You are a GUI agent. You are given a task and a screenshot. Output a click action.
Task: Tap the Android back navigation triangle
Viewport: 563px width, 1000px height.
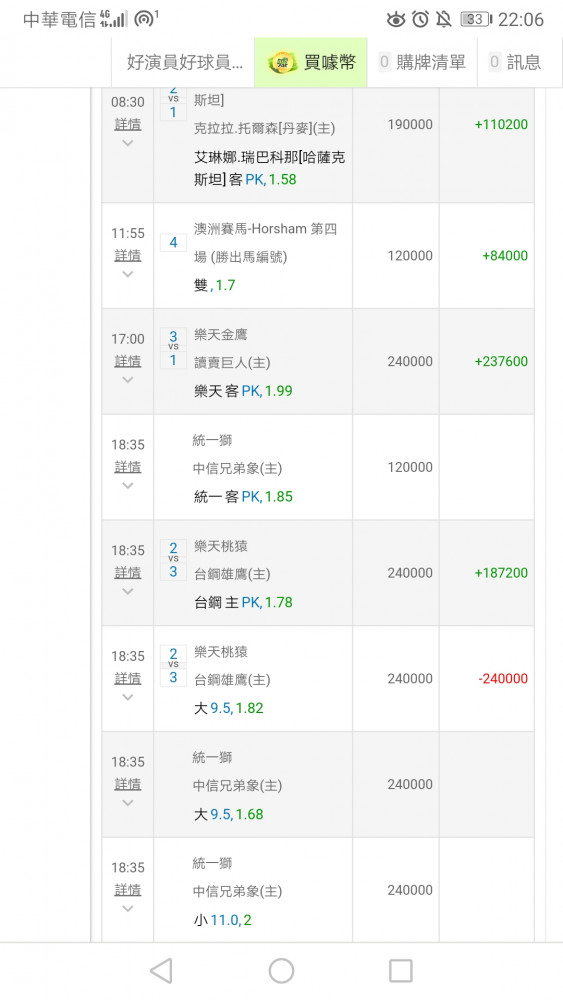(x=161, y=971)
